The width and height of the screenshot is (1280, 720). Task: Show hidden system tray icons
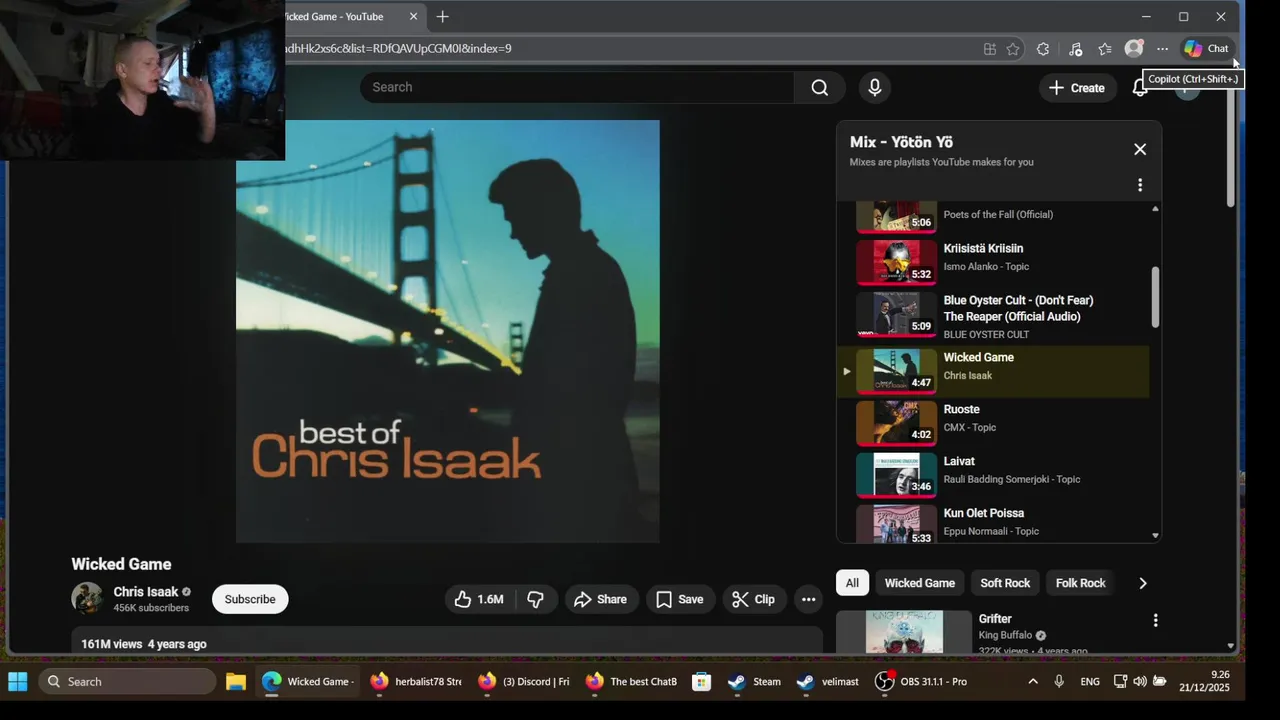[x=1032, y=681]
